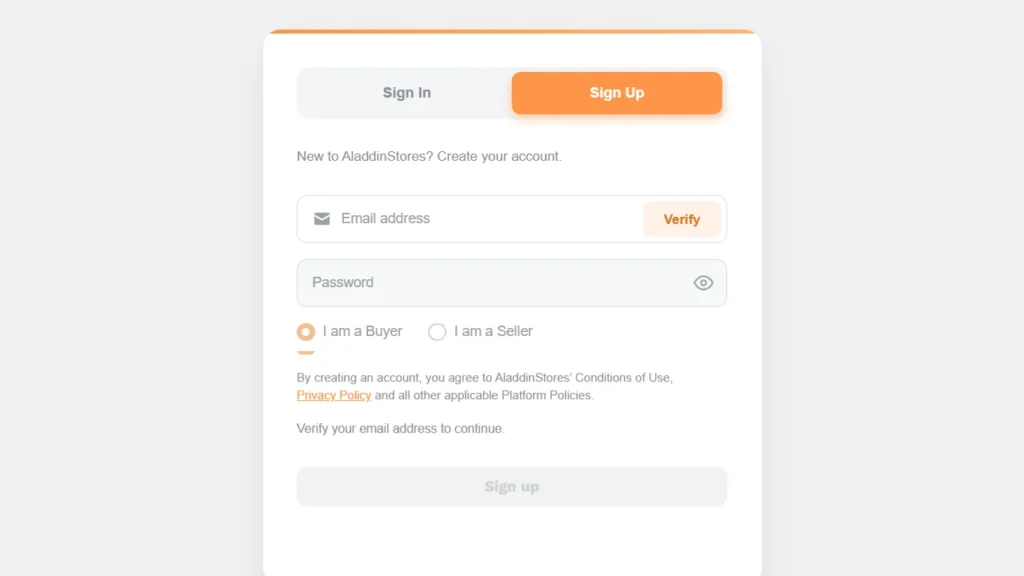Click the envelope icon in email field
The image size is (1024, 576).
click(322, 219)
